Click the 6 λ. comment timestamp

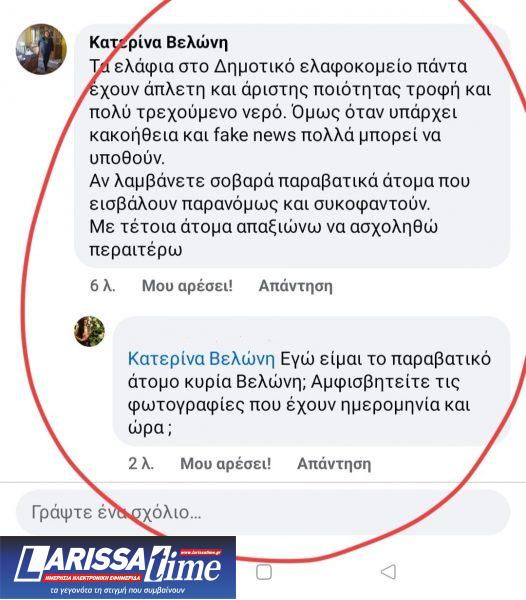(x=103, y=286)
